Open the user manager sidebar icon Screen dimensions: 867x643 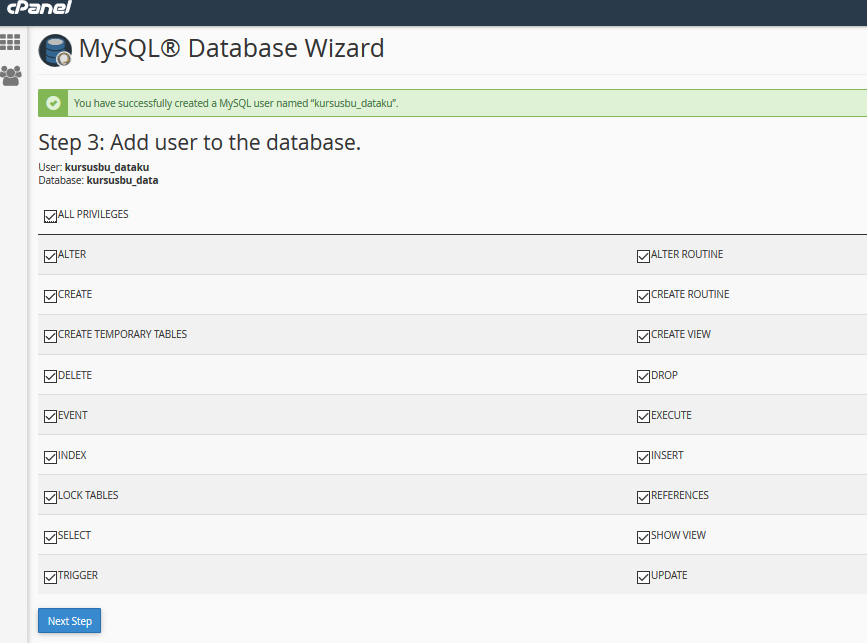pyautogui.click(x=11, y=75)
